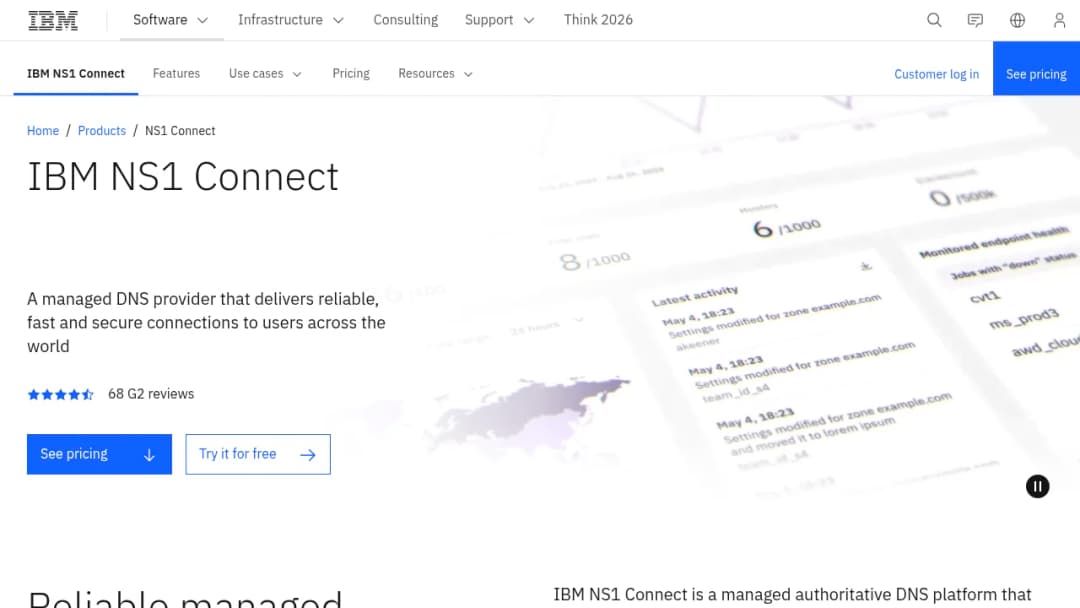Expand the Software menu
The image size is (1080, 608).
click(x=171, y=20)
